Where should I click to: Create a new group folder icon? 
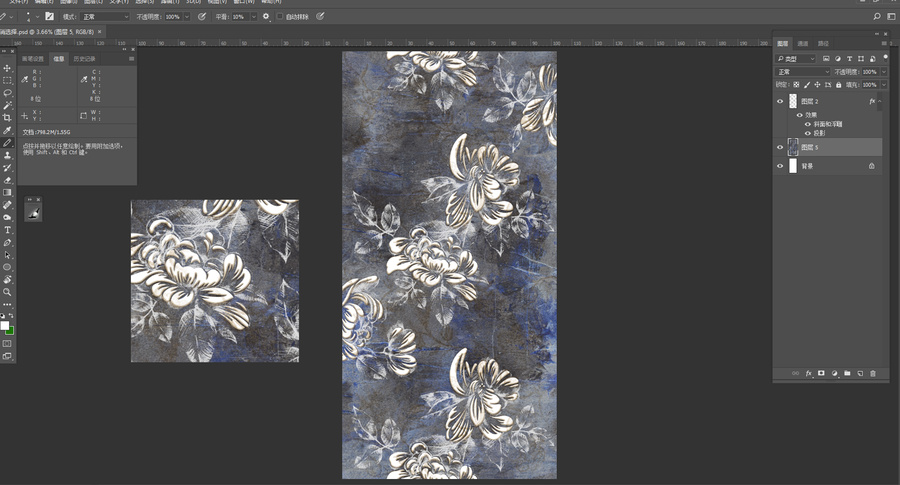847,374
